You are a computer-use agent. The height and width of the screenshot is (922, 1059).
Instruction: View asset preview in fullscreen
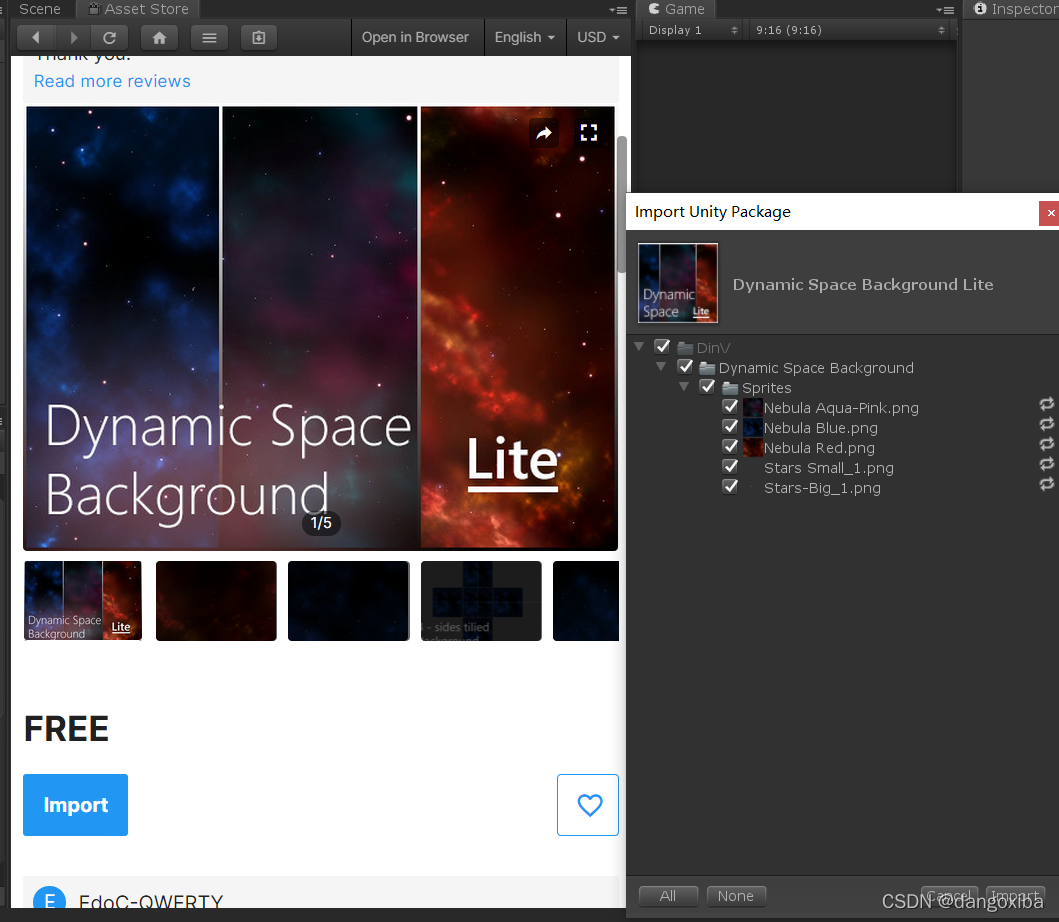(589, 132)
